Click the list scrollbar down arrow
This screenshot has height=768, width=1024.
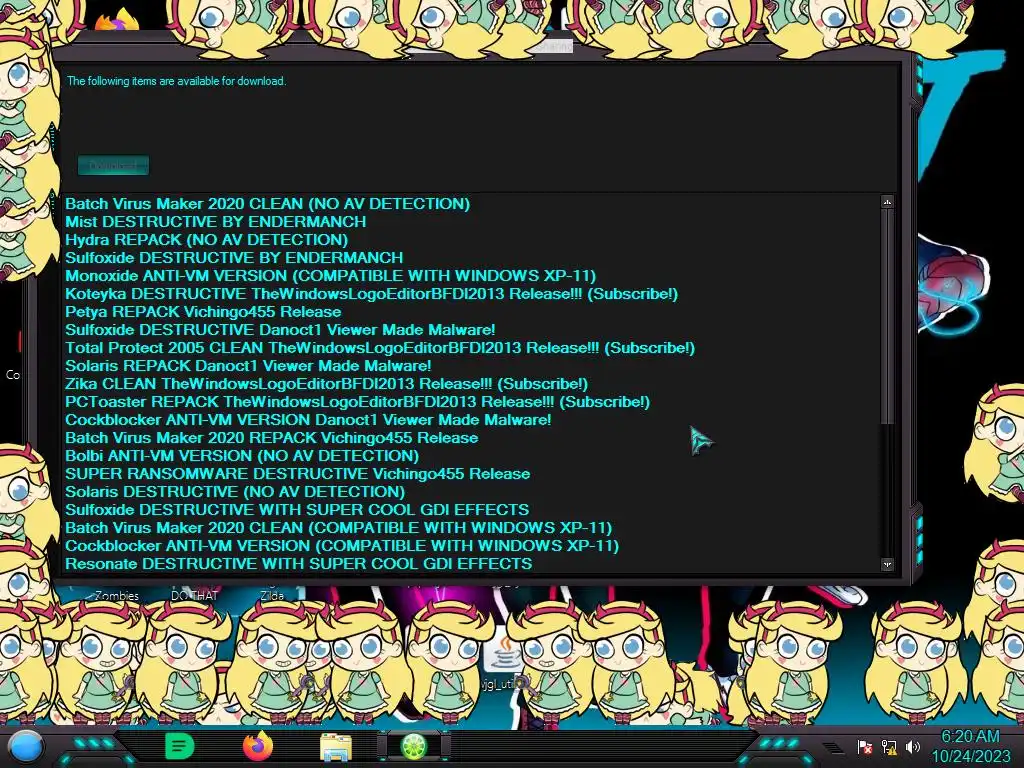[x=887, y=564]
